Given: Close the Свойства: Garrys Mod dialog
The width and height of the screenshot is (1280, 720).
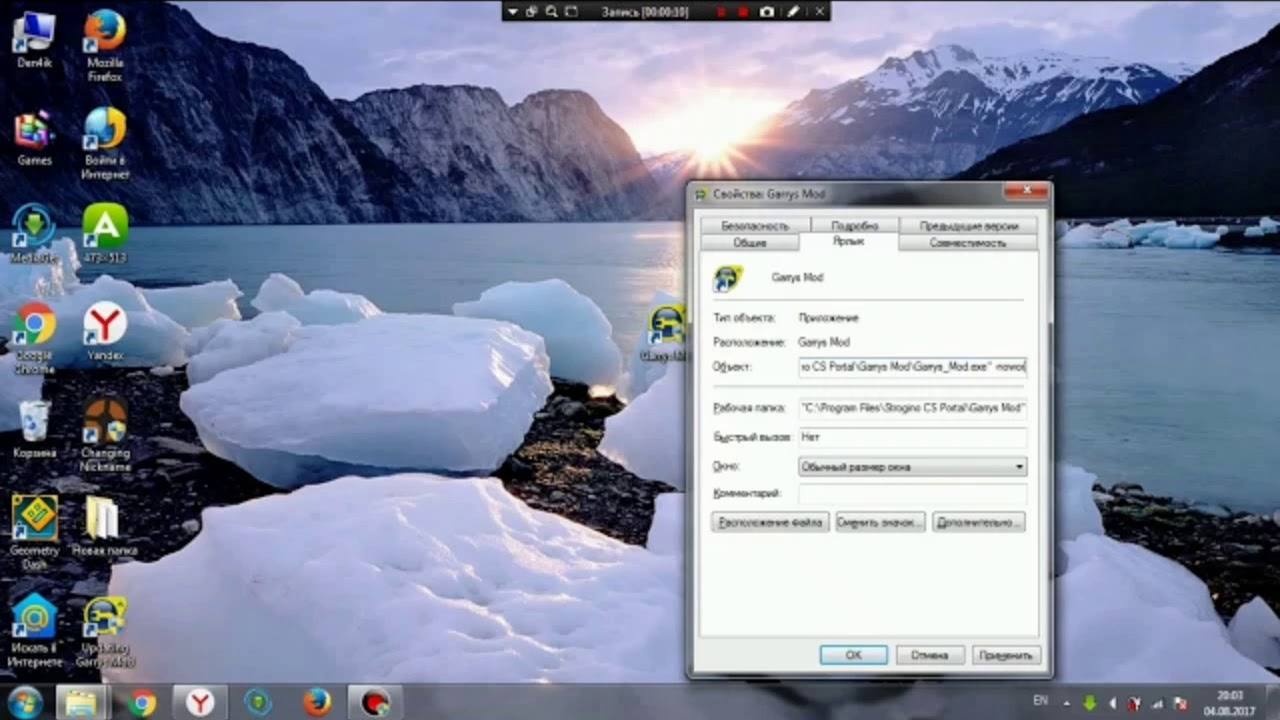Looking at the screenshot, I should point(1026,192).
